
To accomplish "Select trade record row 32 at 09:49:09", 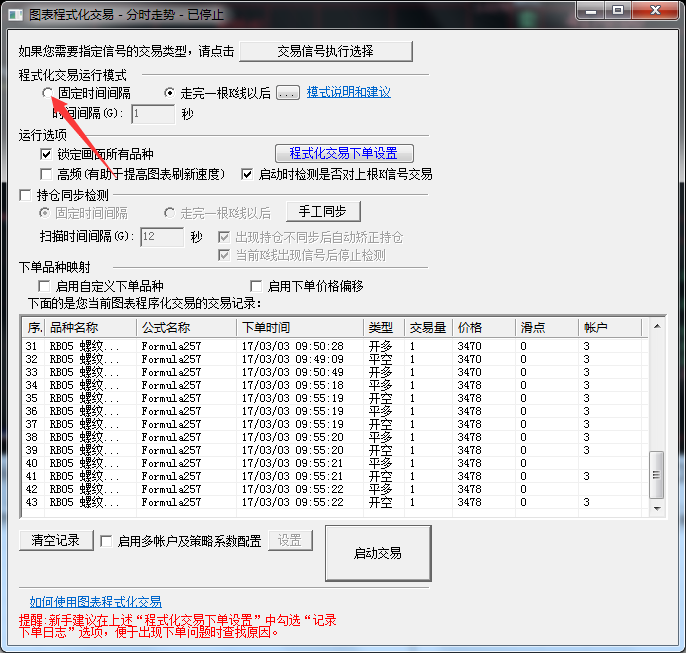I will [x=335, y=360].
